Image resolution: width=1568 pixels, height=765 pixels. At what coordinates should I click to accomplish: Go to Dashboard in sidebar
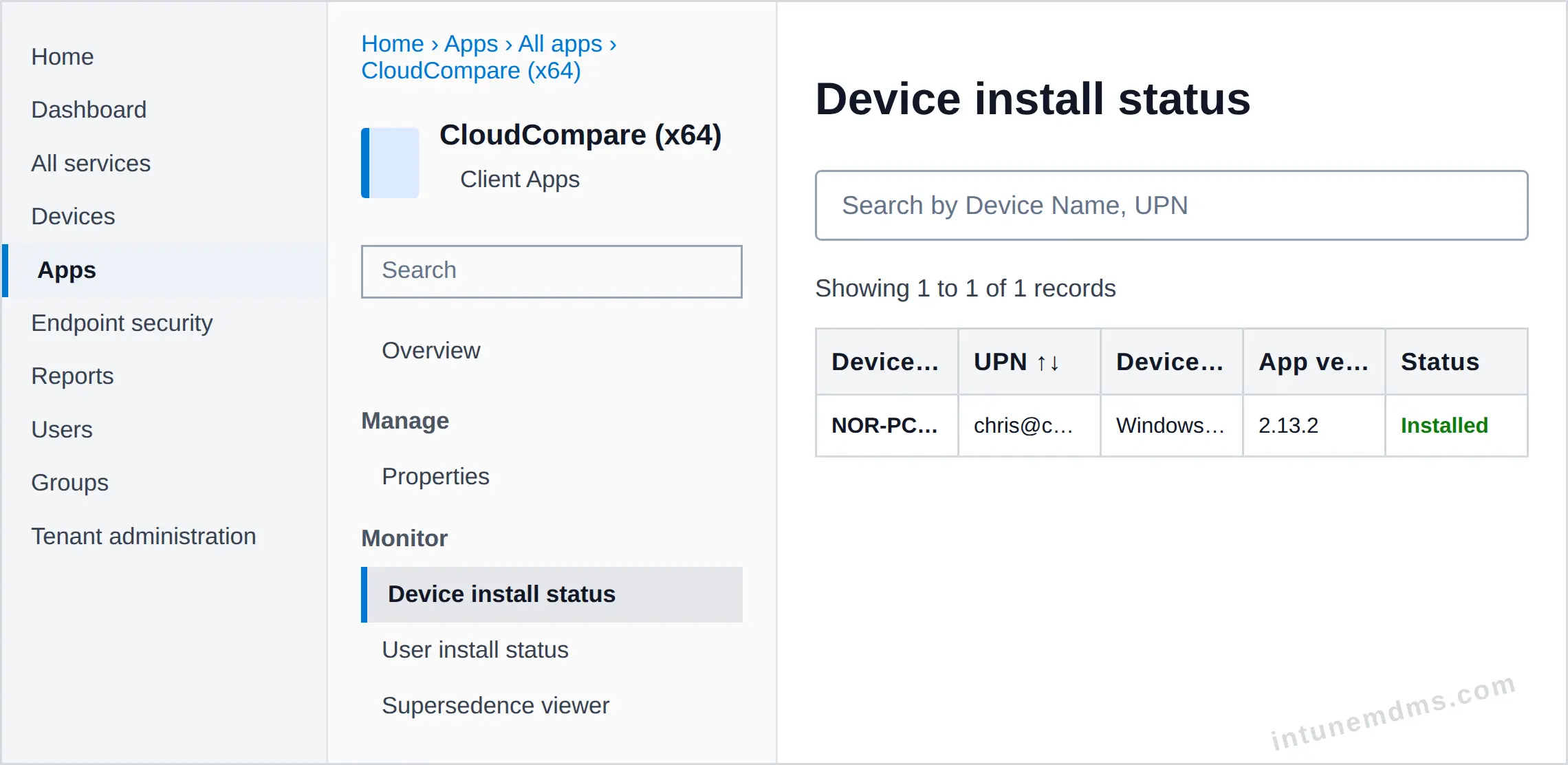tap(89, 109)
